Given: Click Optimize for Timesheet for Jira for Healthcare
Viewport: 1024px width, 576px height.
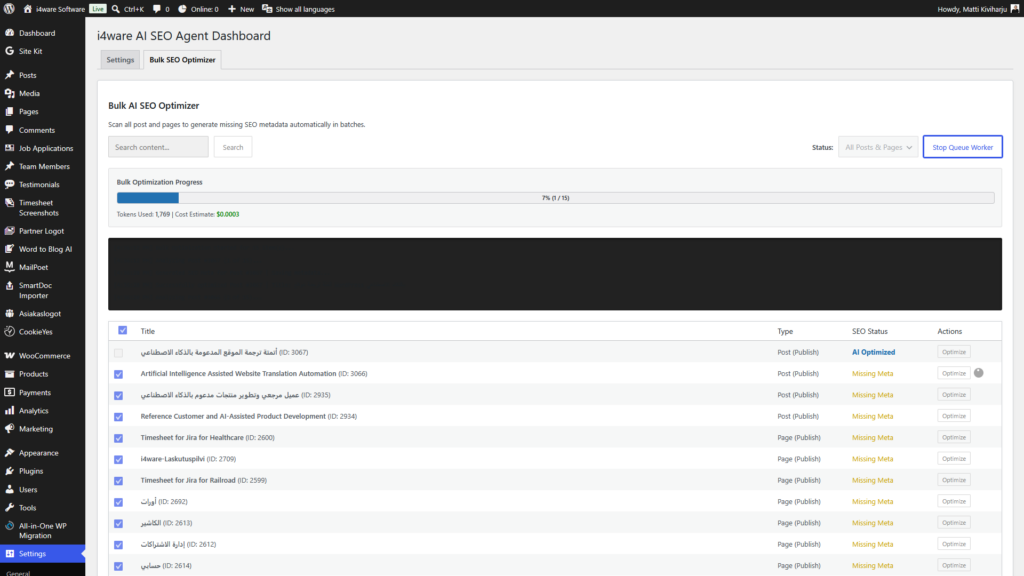Looking at the screenshot, I should 953,438.
